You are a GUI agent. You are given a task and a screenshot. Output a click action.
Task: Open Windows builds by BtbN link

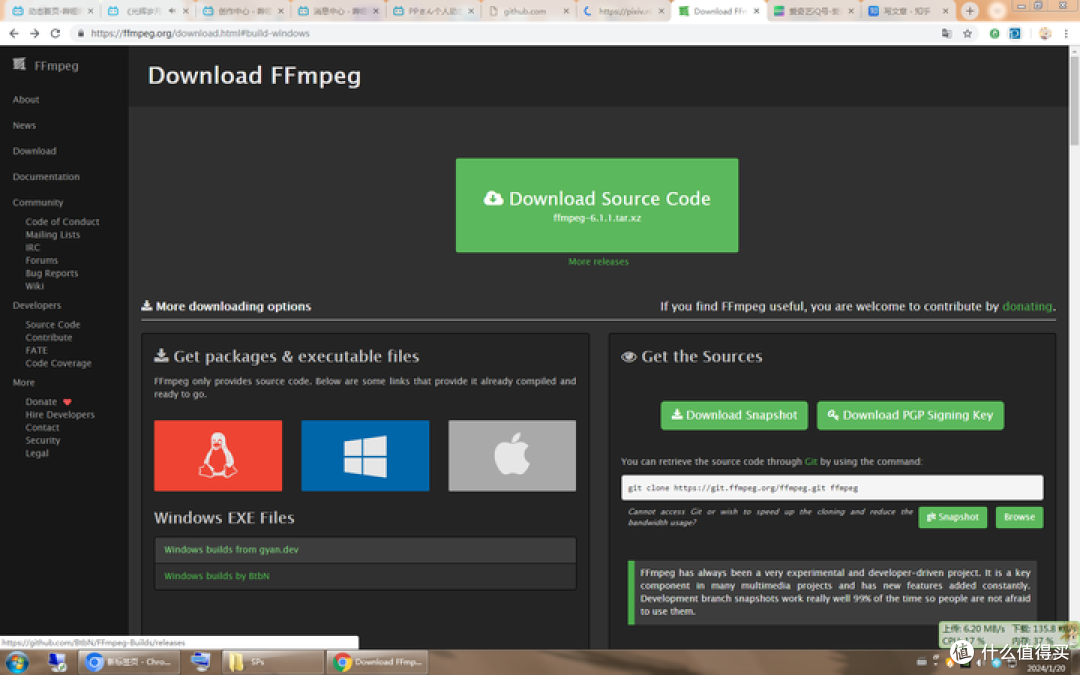coord(217,576)
